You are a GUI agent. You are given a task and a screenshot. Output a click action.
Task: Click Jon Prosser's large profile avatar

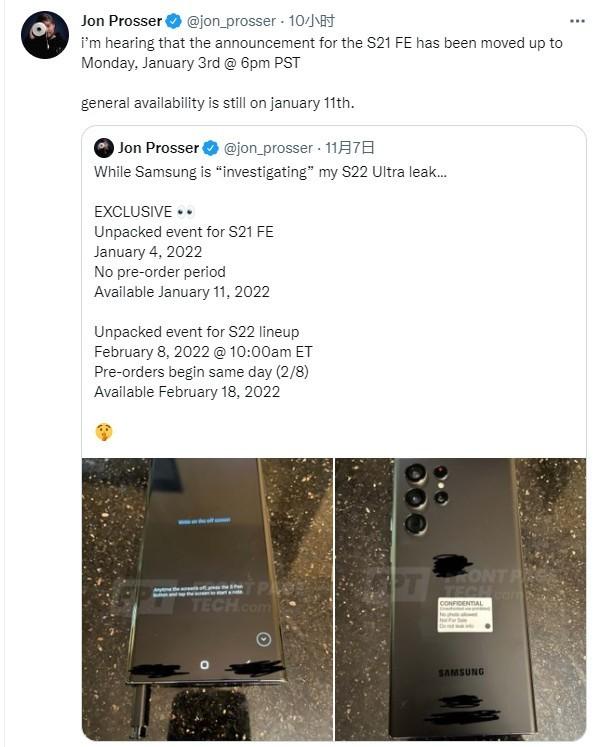coord(45,35)
